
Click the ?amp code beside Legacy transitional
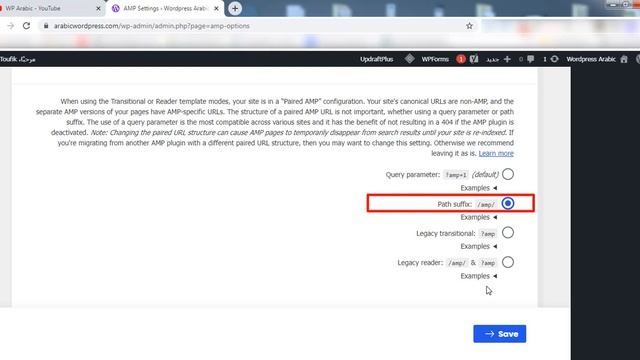tap(488, 233)
